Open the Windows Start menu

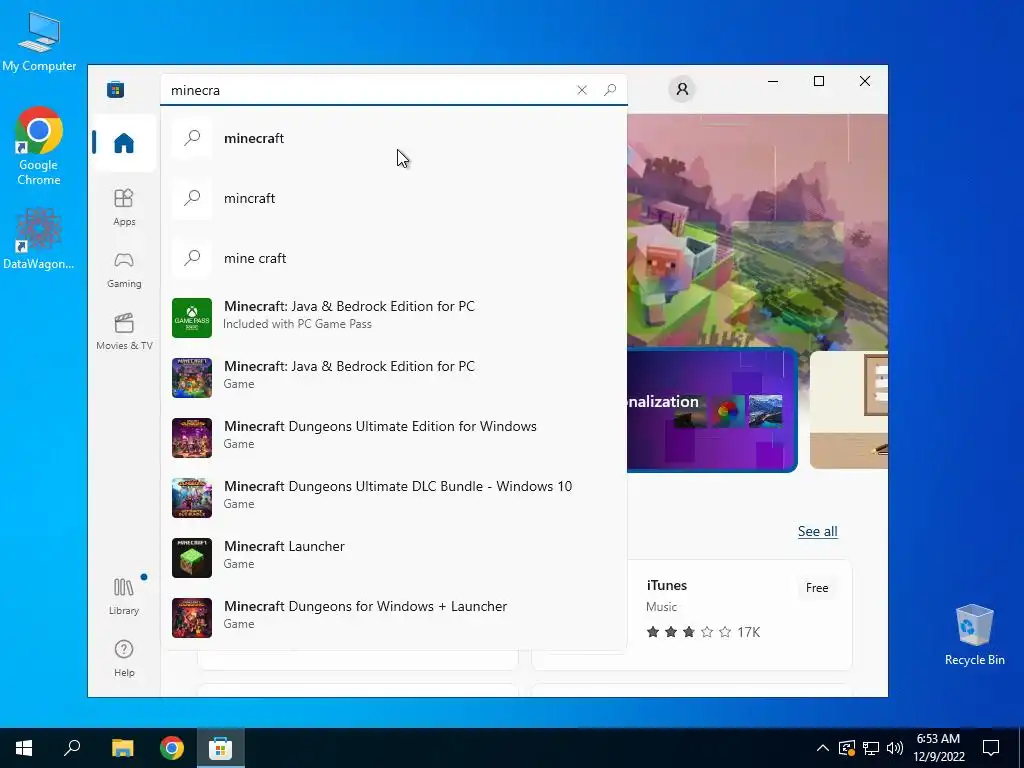click(24, 748)
